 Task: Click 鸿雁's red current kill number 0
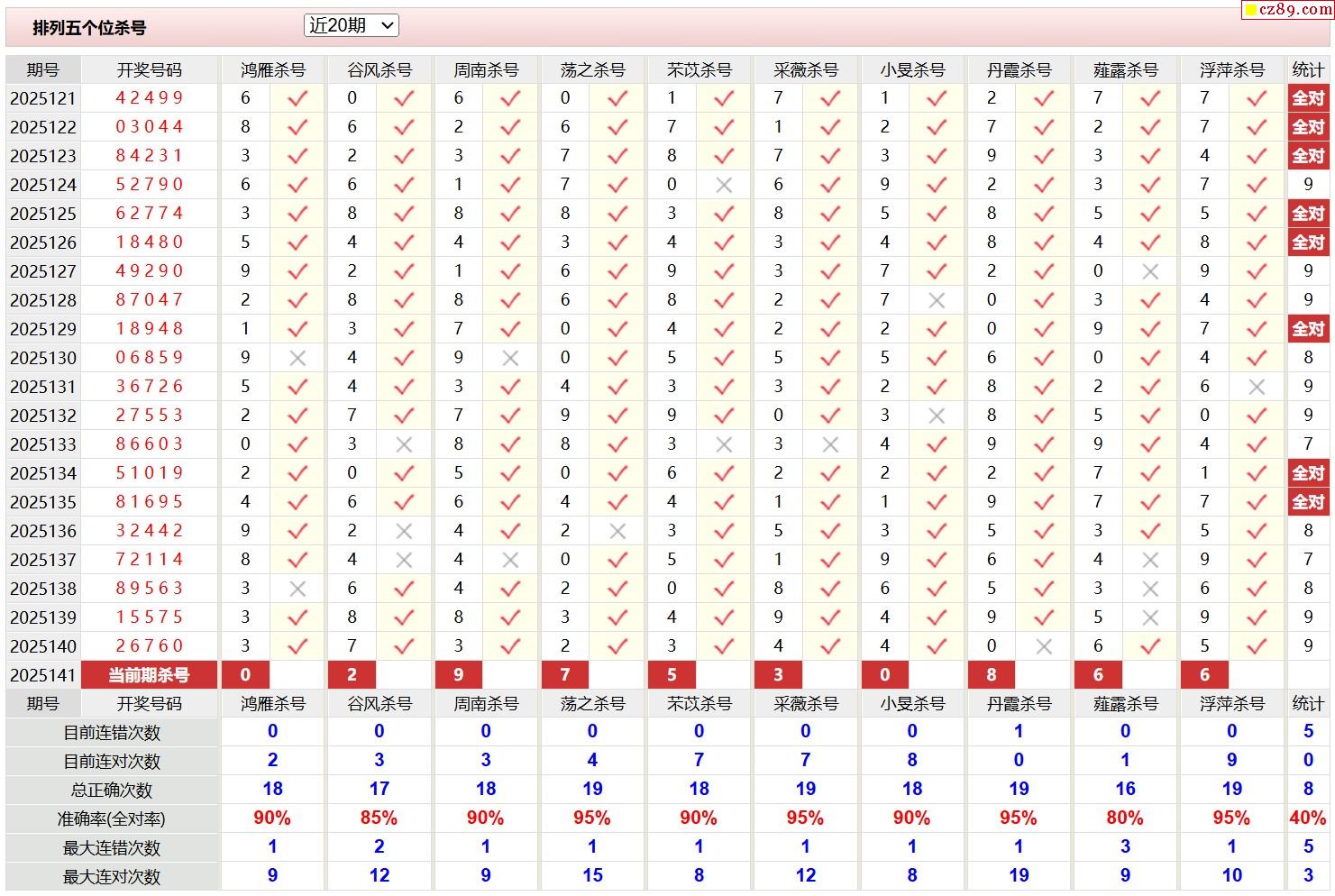(245, 675)
